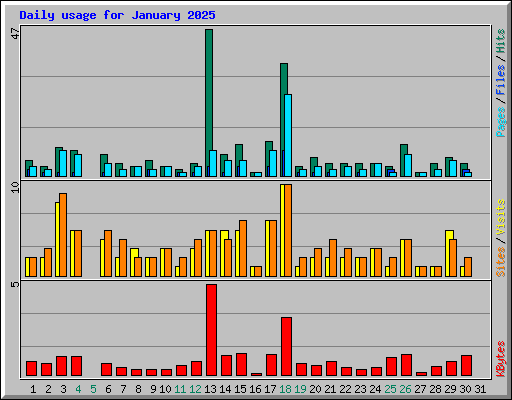Click the yellow 'Visits' legend label
This screenshot has width=512, height=400.
click(x=500, y=217)
